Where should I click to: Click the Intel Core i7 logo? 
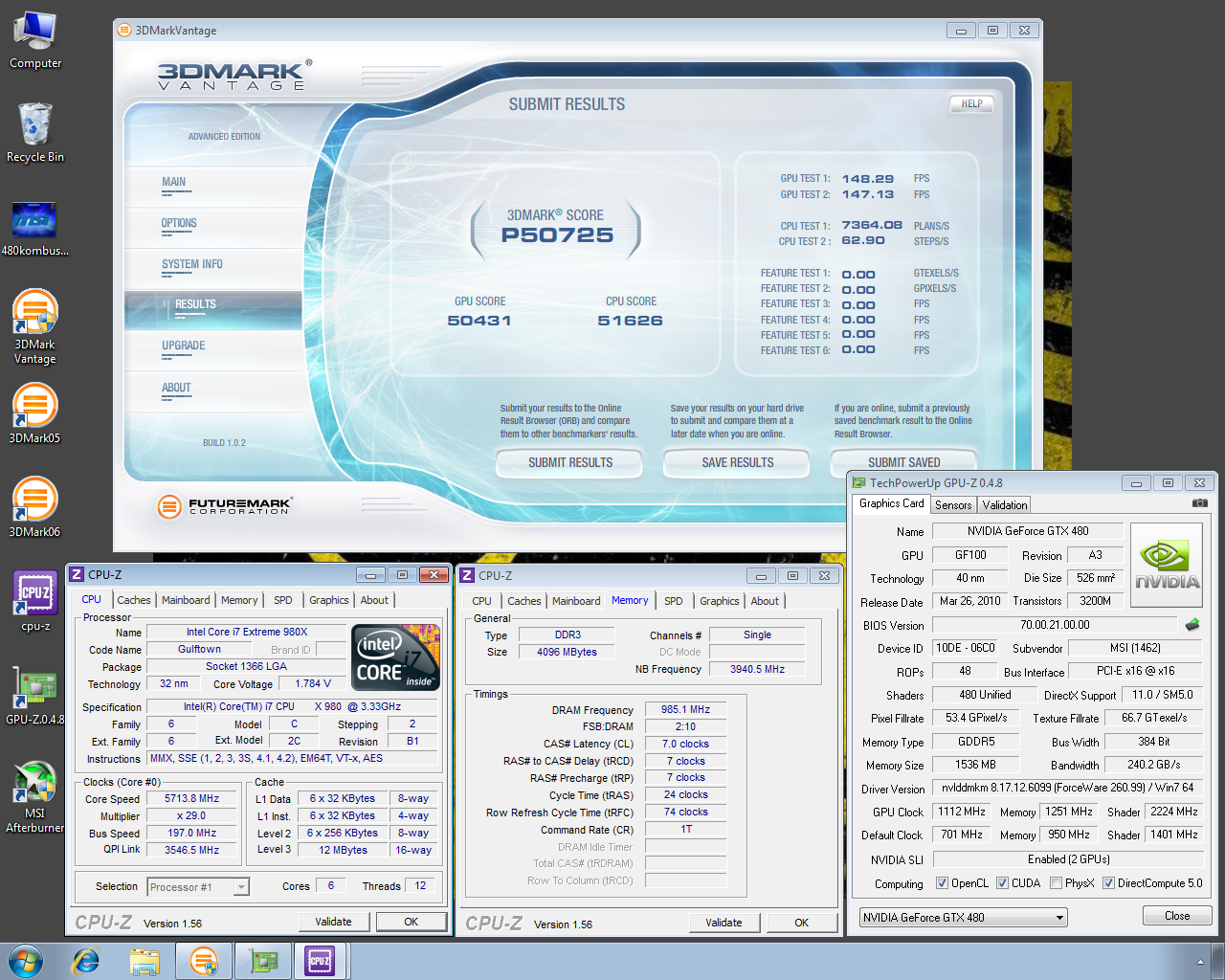point(396,657)
